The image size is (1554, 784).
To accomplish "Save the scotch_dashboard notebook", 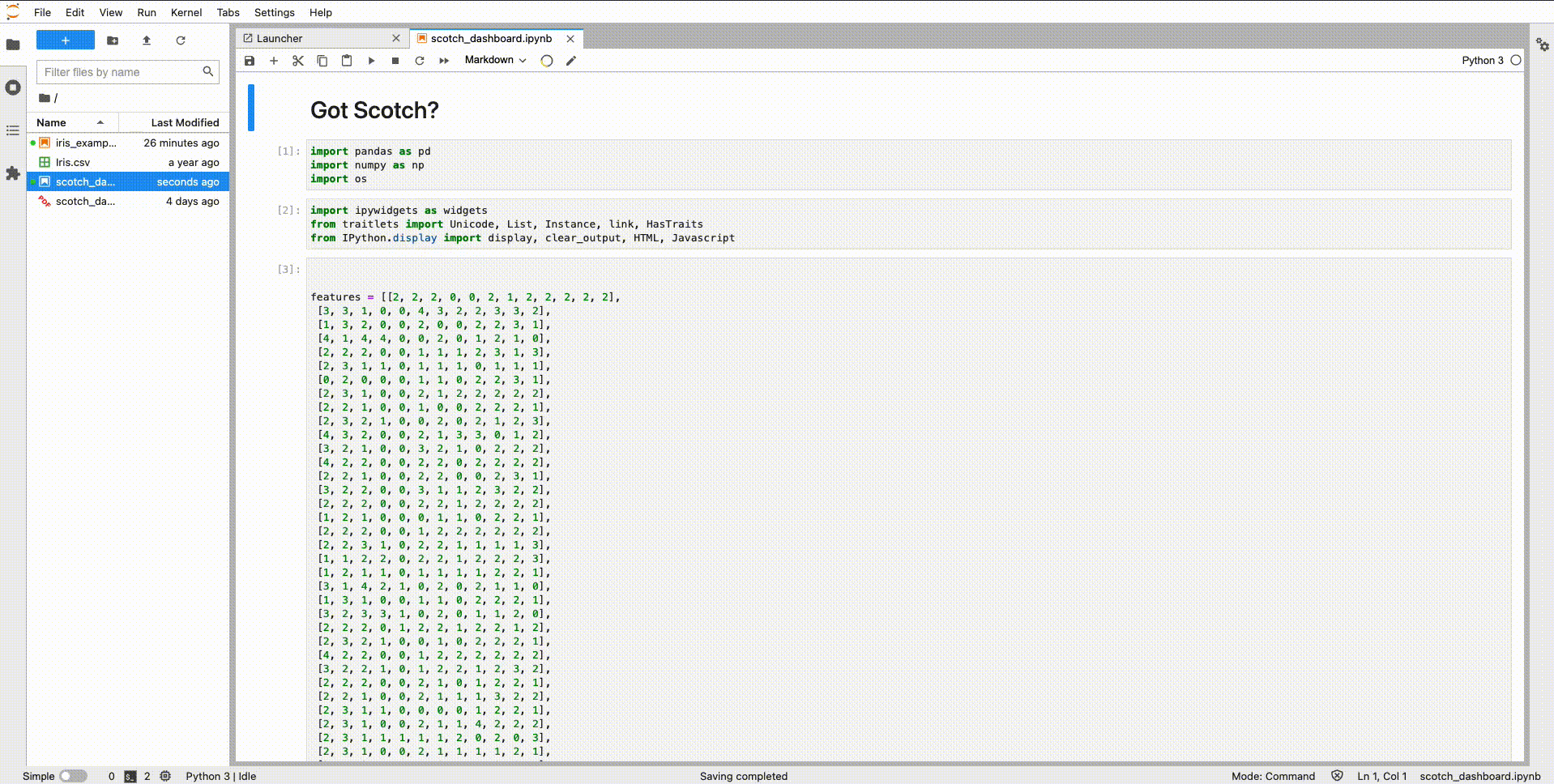I will point(250,61).
